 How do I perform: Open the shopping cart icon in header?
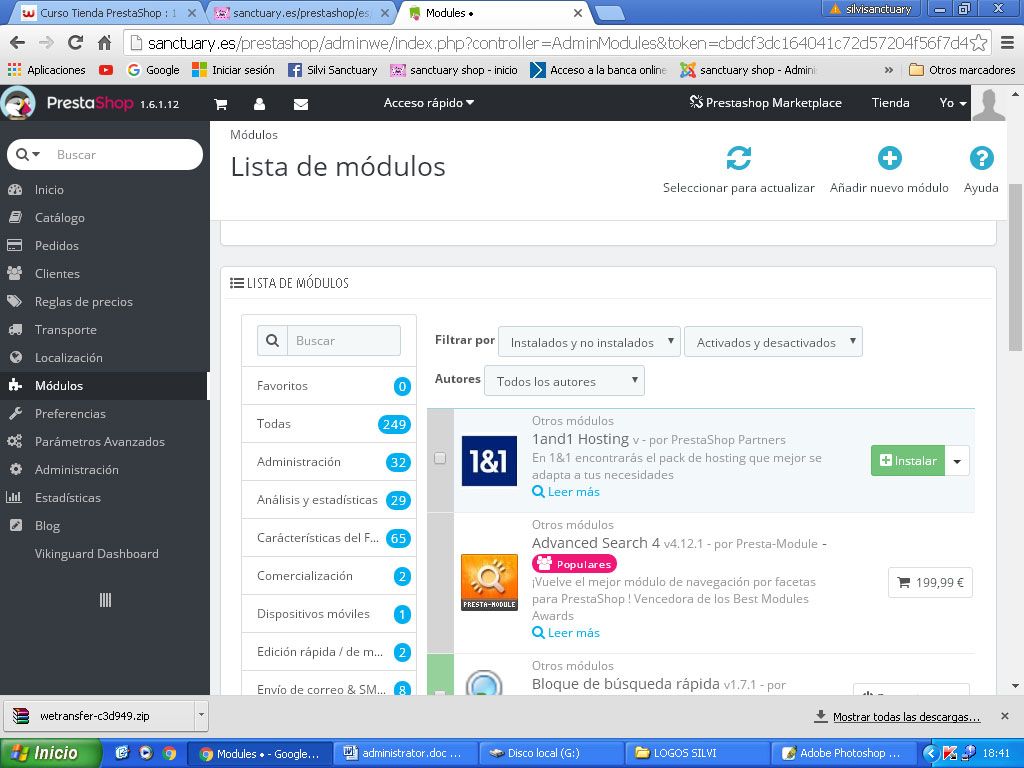[221, 104]
